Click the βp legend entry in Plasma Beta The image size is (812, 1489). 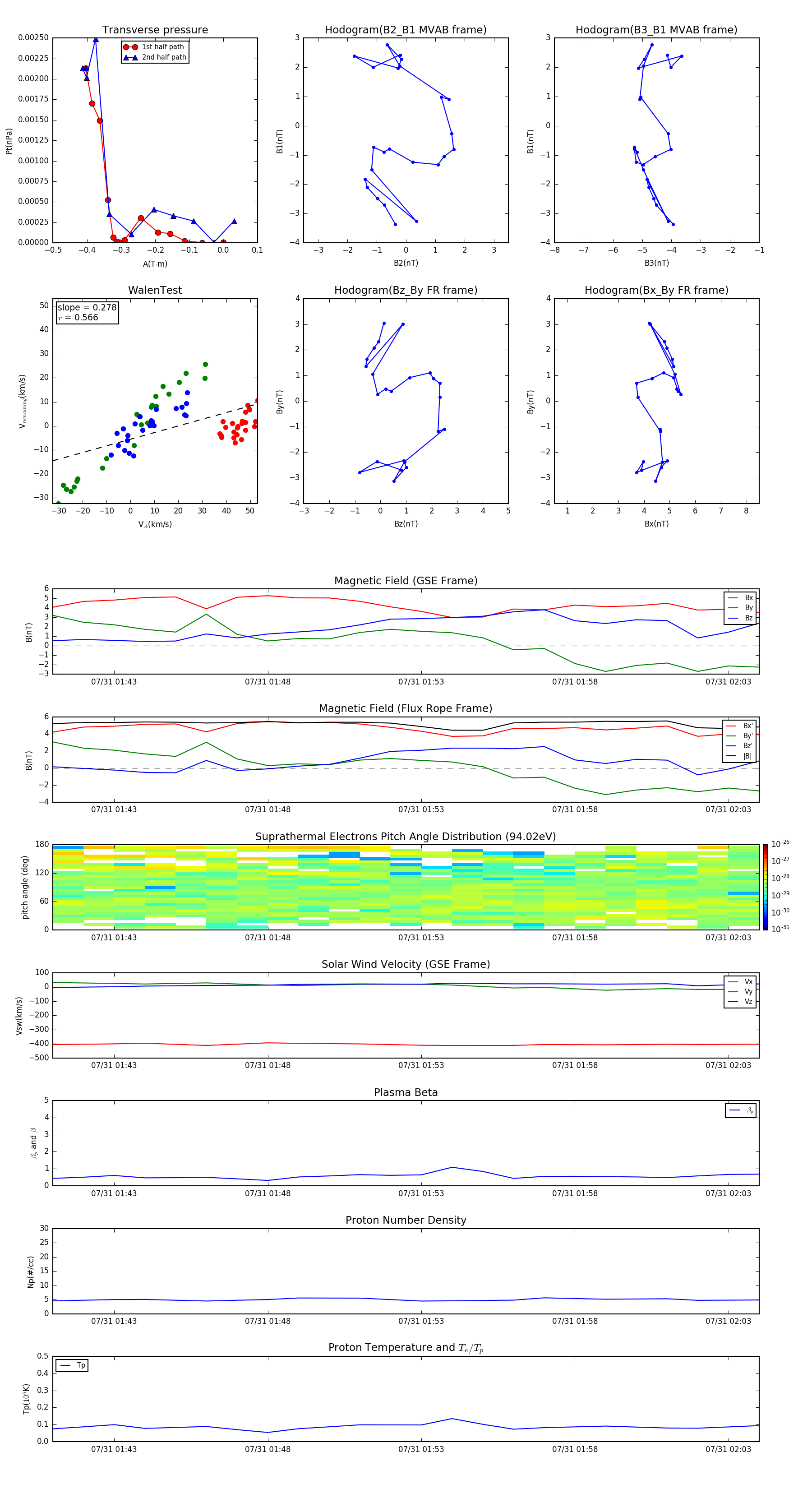[741, 1110]
